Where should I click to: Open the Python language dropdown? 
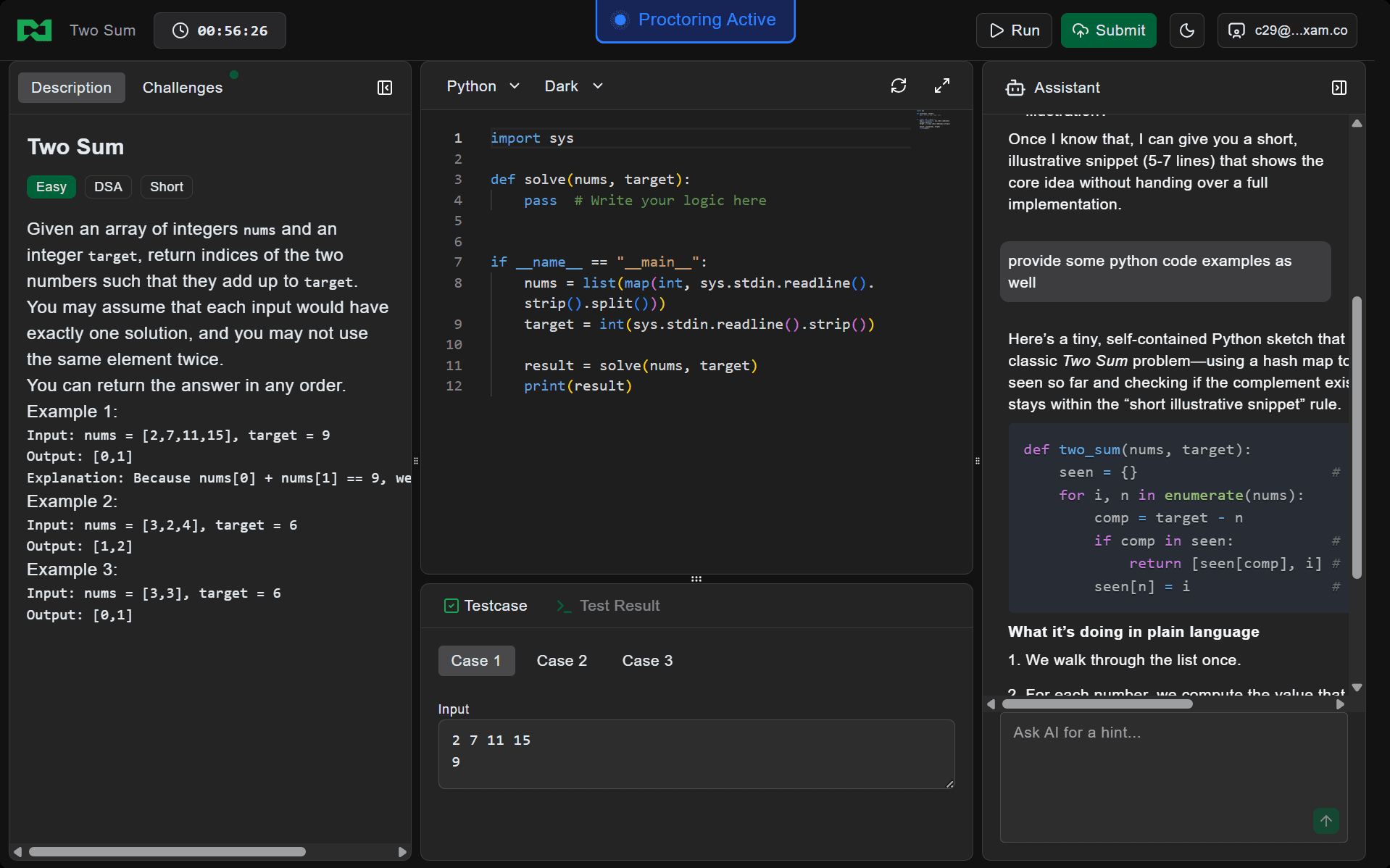point(483,86)
